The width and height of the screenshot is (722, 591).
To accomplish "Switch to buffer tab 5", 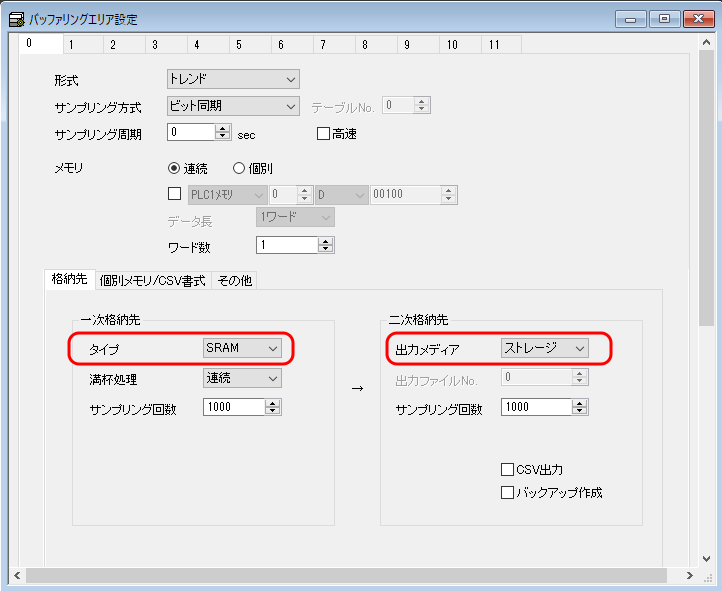I will (239, 45).
